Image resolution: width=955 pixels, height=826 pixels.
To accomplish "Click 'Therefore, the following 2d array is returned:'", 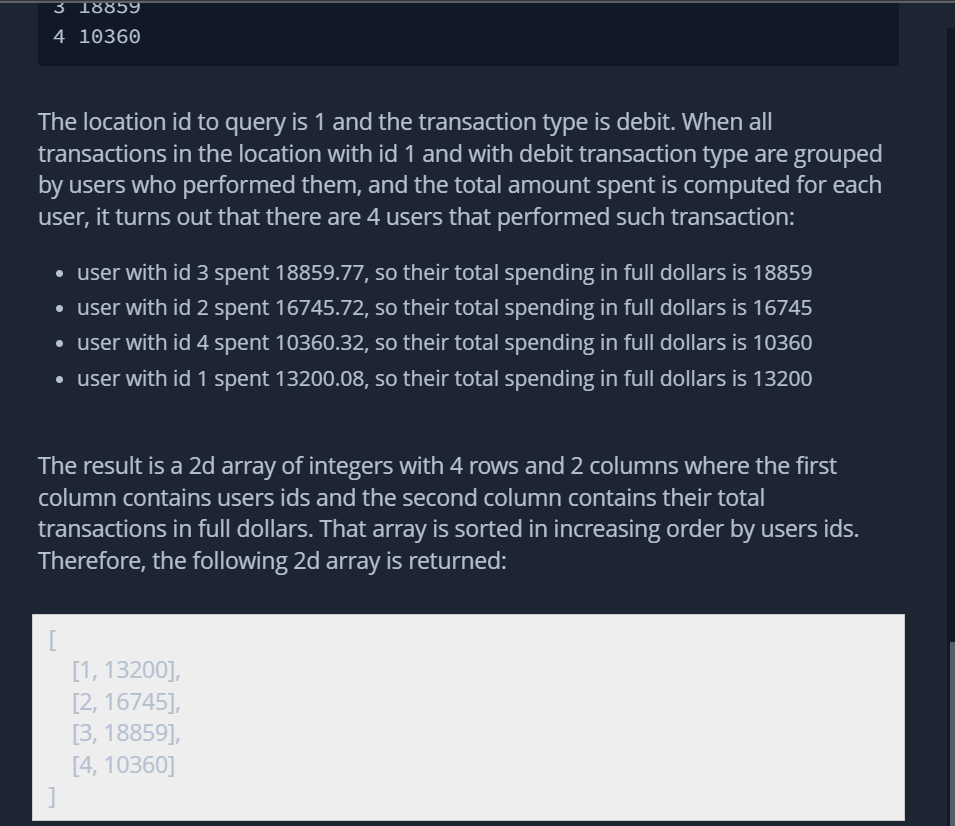I will coord(272,561).
